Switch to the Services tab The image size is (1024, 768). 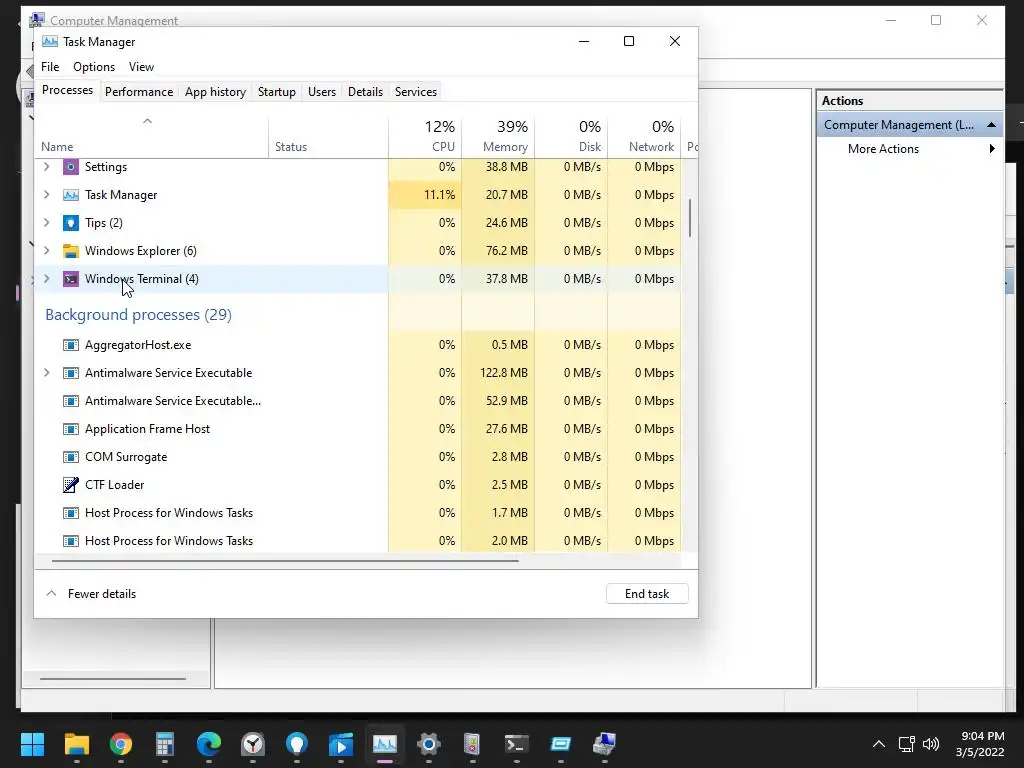pyautogui.click(x=416, y=92)
